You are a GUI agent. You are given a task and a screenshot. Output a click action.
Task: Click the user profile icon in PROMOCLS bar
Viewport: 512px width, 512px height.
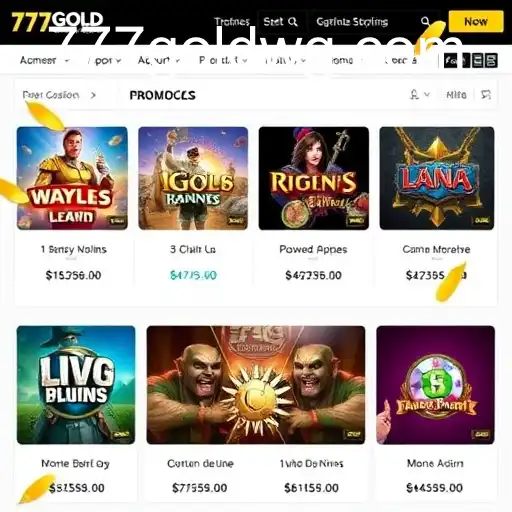tap(414, 95)
